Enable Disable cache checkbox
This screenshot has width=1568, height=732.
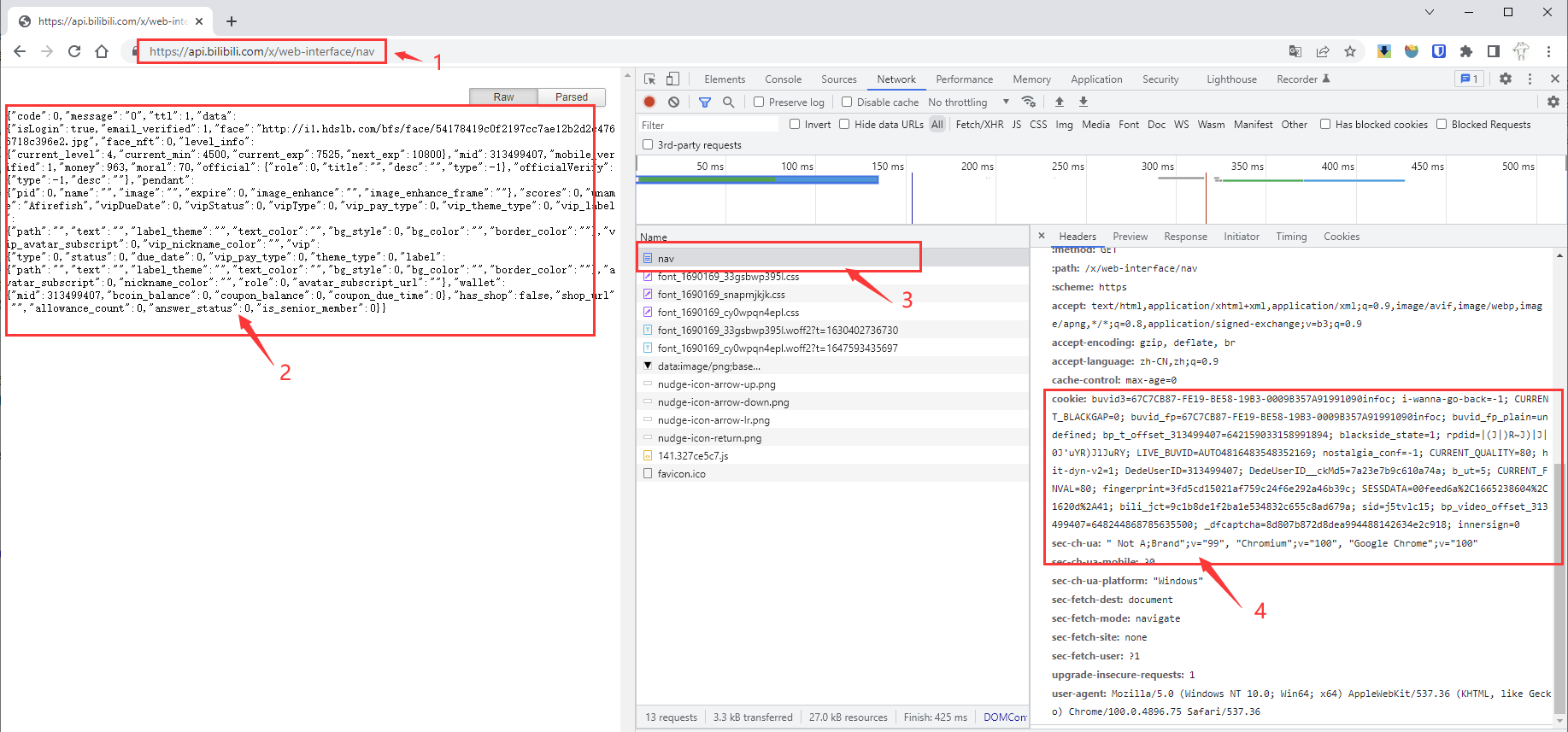tap(847, 102)
